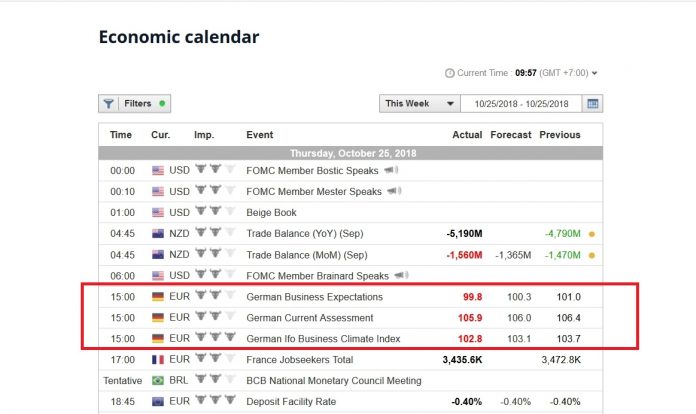Viewport: 696px width, 414px height.
Task: Click the clock icon beside Current Time
Action: [x=449, y=73]
